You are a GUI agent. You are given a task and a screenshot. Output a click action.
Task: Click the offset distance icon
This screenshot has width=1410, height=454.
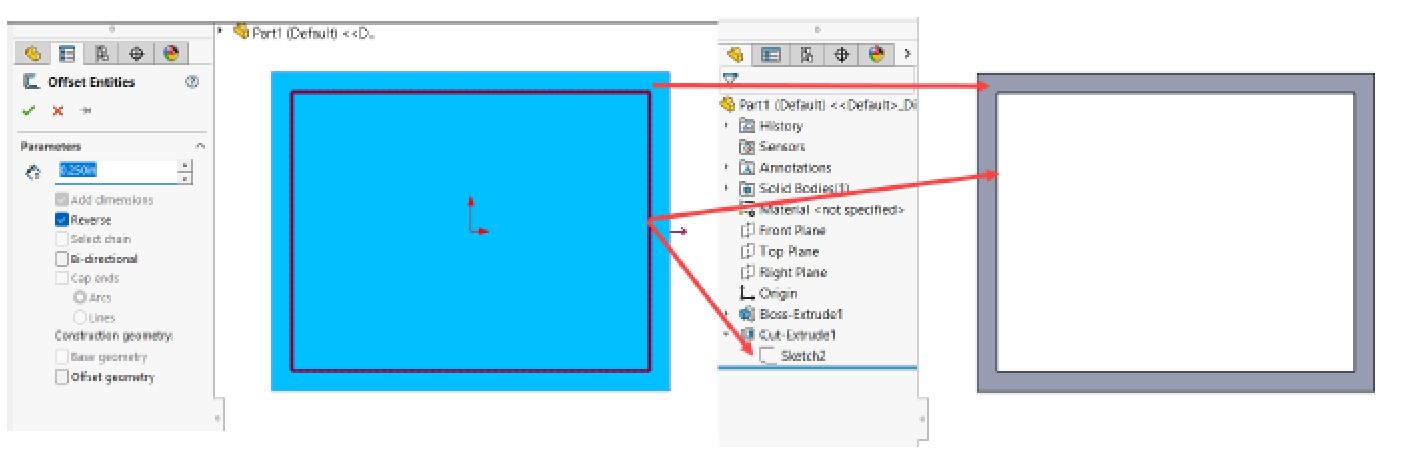[x=32, y=172]
